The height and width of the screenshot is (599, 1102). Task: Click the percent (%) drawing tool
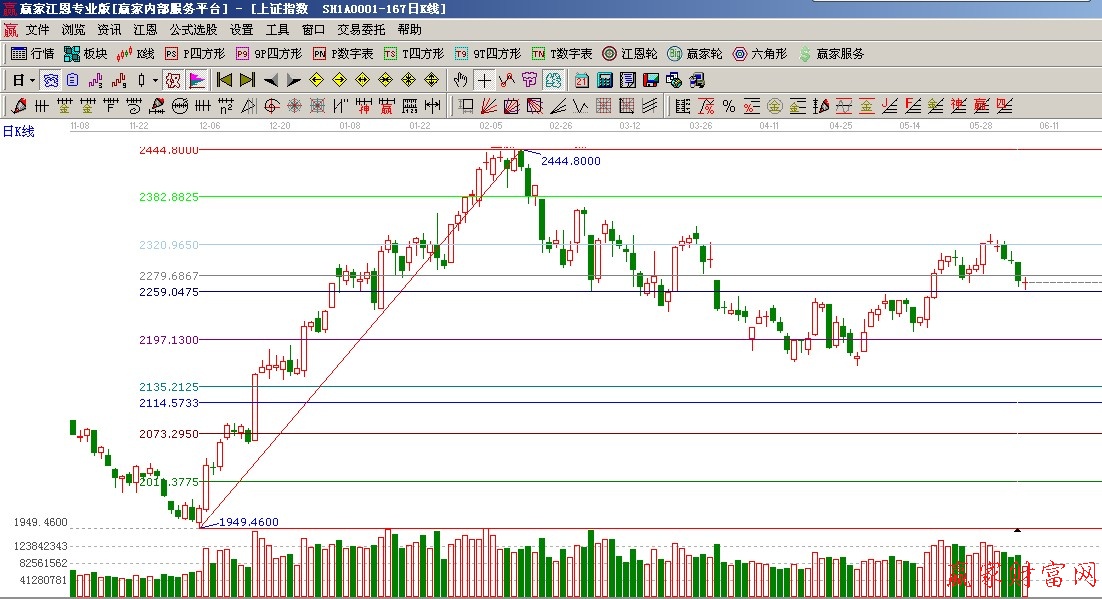pyautogui.click(x=728, y=106)
